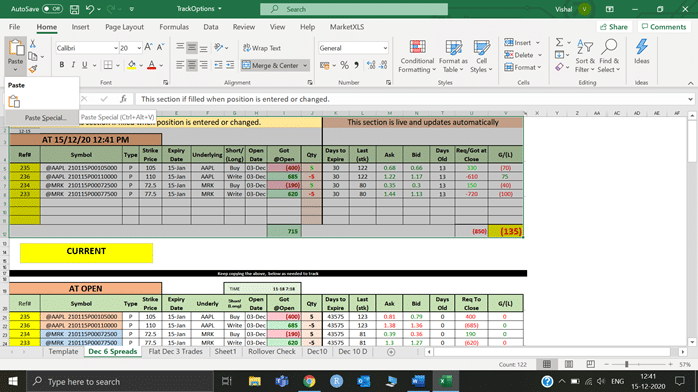Screen dimensions: 698x392
Task: Click the Save icon in title bar
Action: coord(74,9)
